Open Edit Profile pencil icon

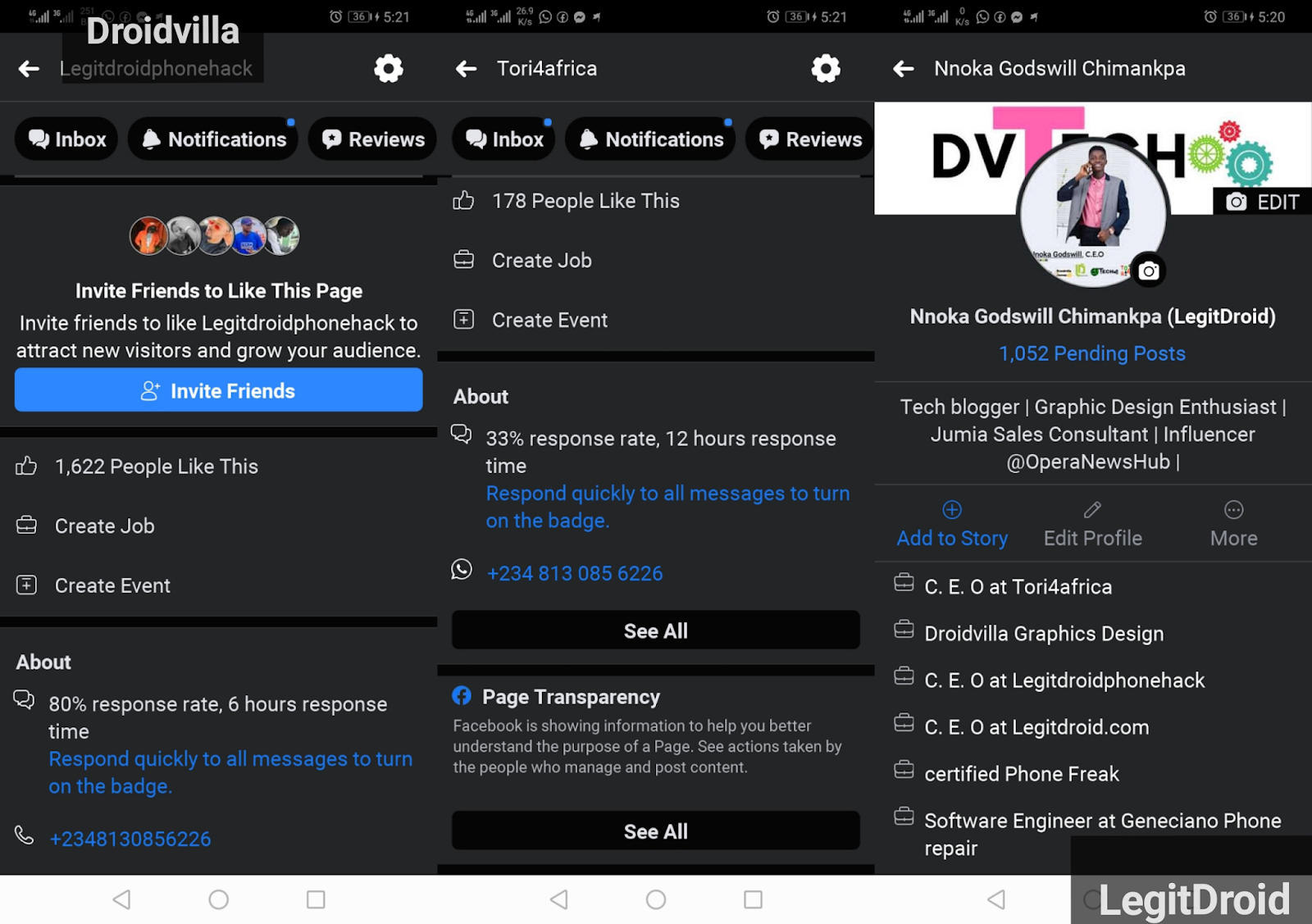tap(1092, 510)
